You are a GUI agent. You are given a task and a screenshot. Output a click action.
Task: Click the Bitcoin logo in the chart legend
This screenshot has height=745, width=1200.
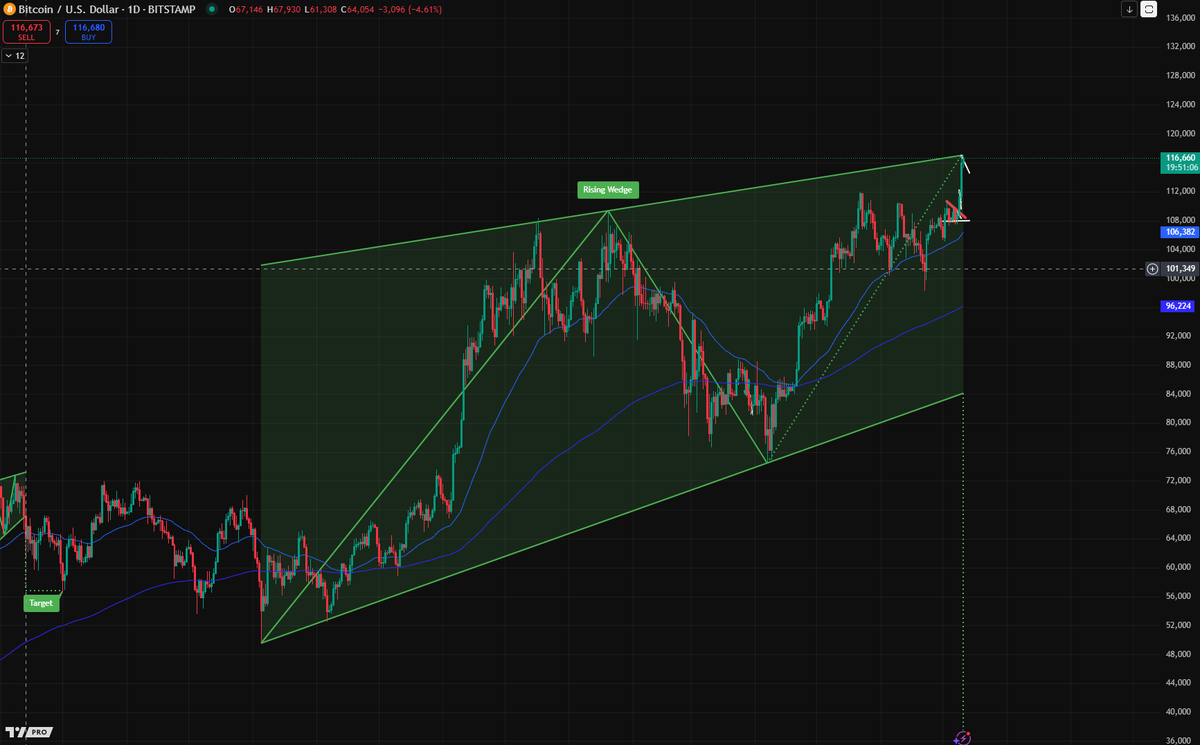(x=10, y=9)
